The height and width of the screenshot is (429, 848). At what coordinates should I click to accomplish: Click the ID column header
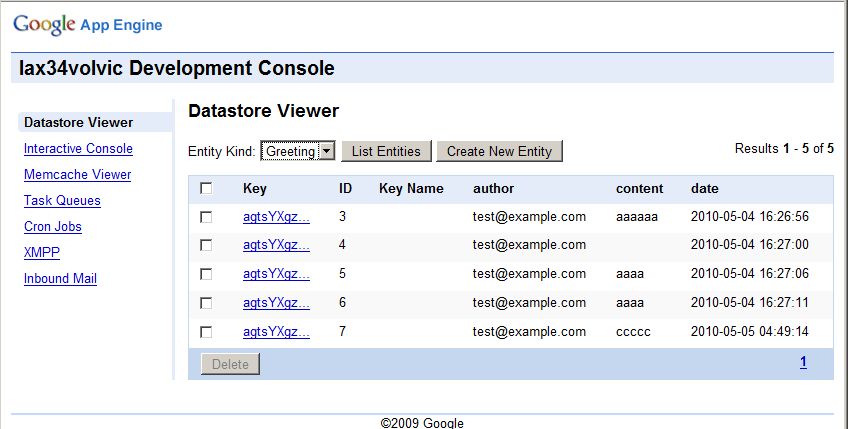pos(345,189)
